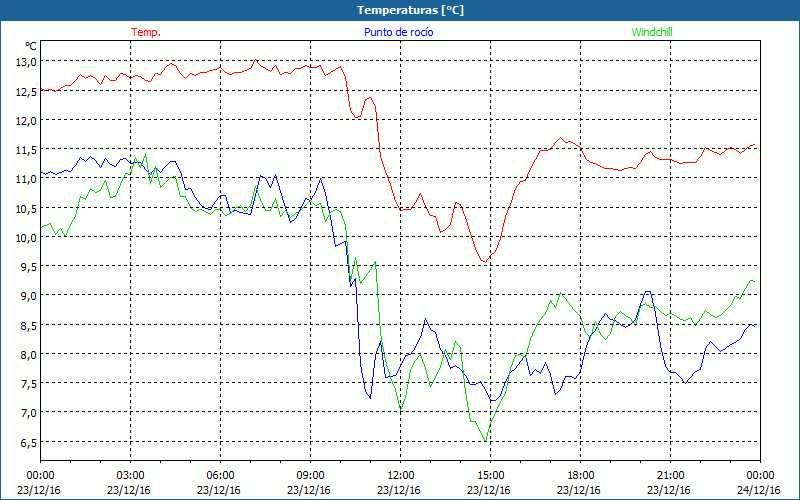Screen dimensions: 800x500
Task: Click the 10,0 y-axis value
Action: click(x=26, y=237)
